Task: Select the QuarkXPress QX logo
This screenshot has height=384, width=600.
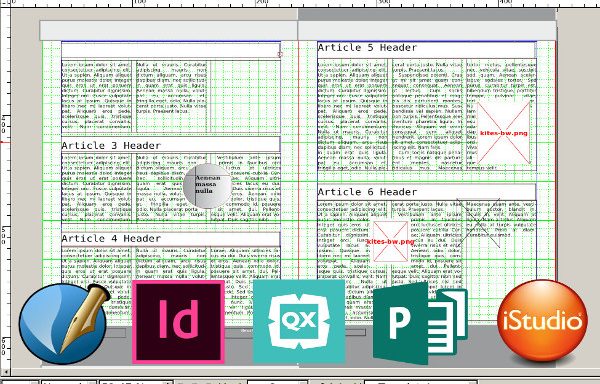Action: (x=299, y=321)
